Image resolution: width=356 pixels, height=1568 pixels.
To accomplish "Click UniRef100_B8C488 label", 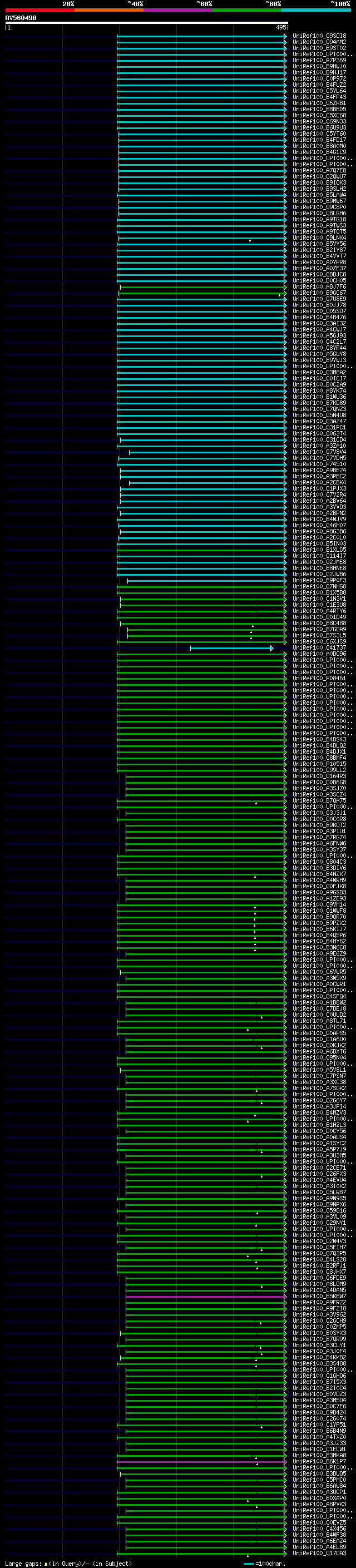I will [x=319, y=624].
